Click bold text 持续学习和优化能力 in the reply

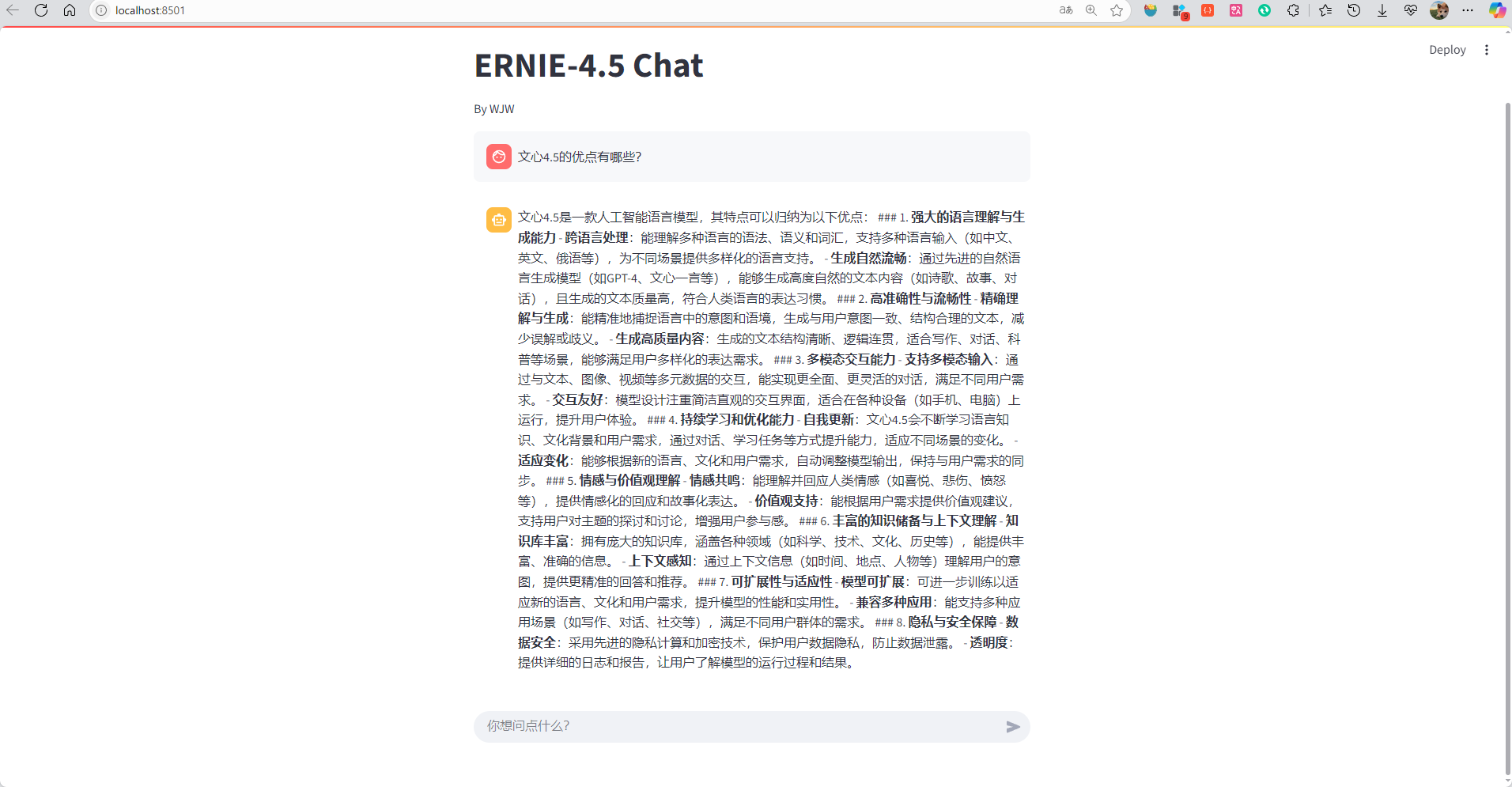[x=737, y=420]
